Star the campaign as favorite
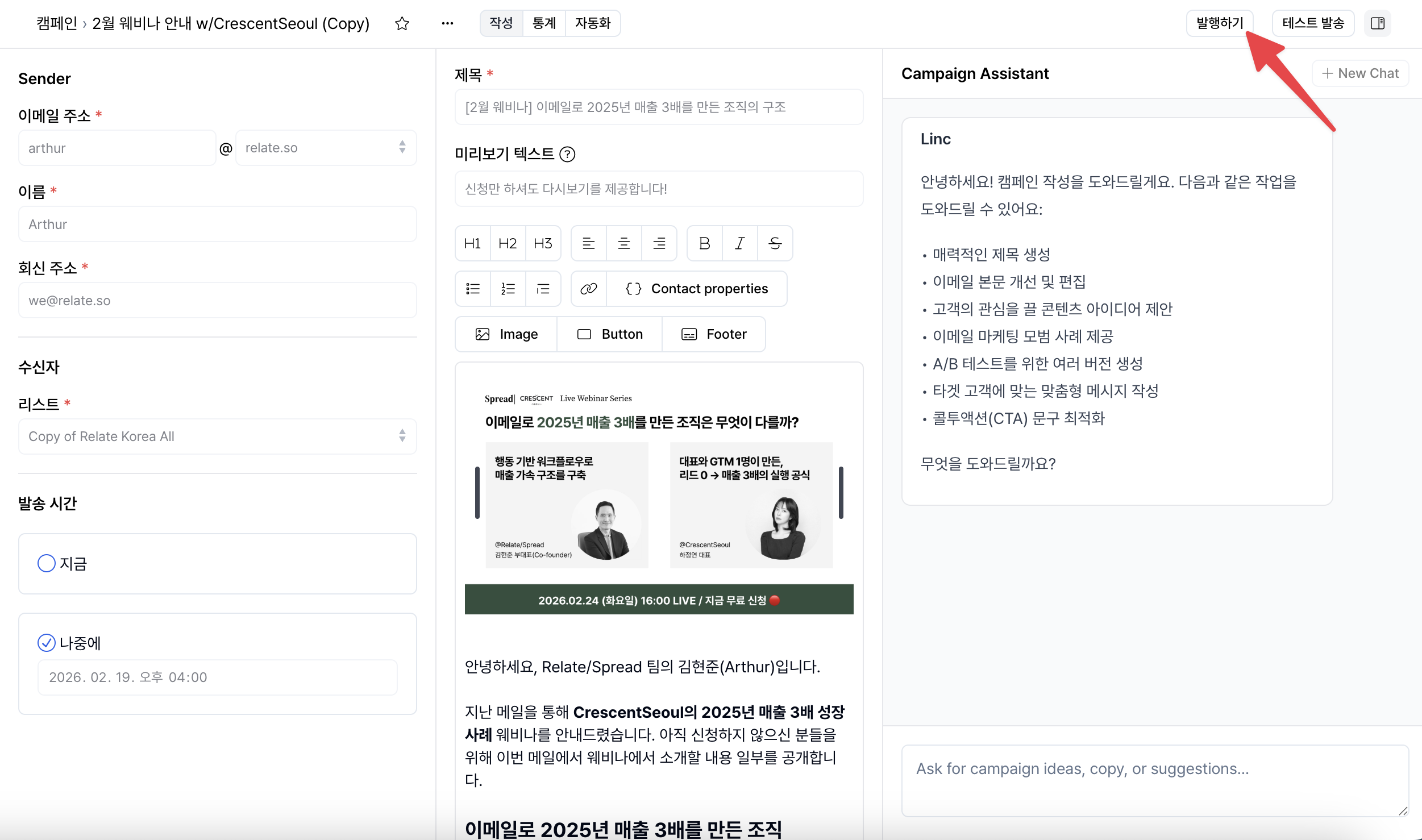This screenshot has width=1422, height=840. (401, 23)
